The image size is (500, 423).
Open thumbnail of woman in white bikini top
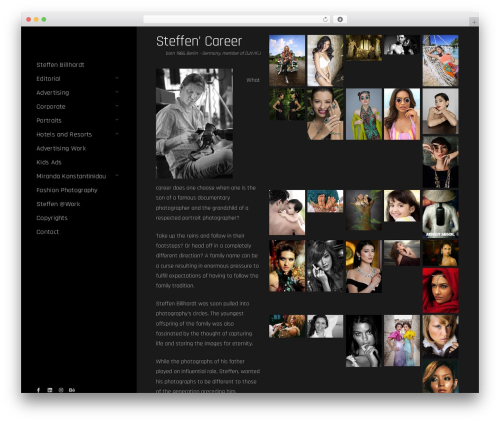[325, 61]
